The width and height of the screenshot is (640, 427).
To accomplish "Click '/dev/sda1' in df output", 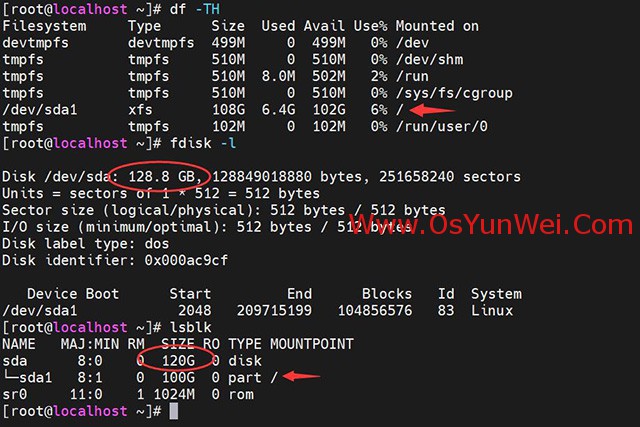I will 40,110.
